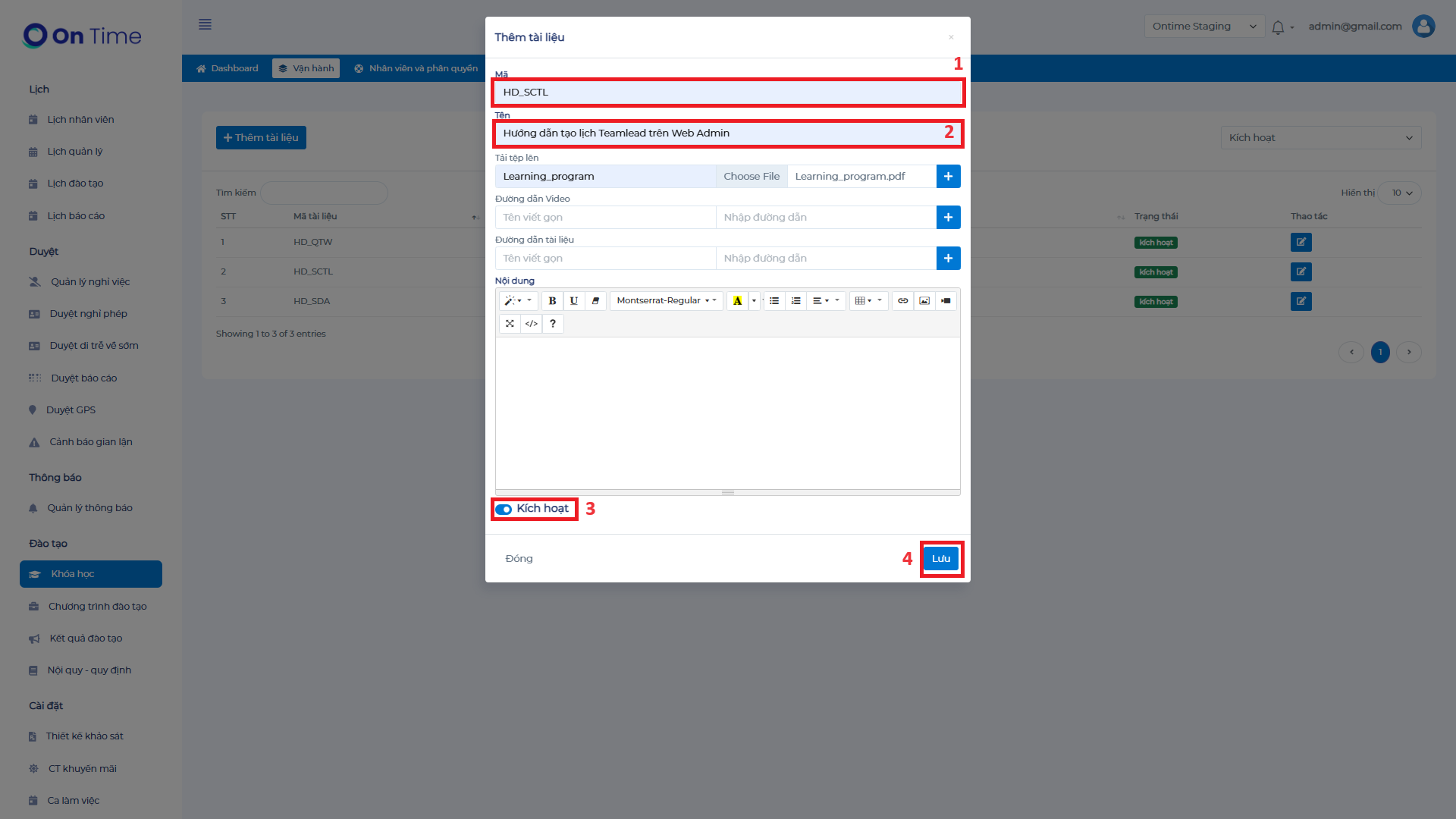Click the Đóng close button
1456x819 pixels.
519,559
